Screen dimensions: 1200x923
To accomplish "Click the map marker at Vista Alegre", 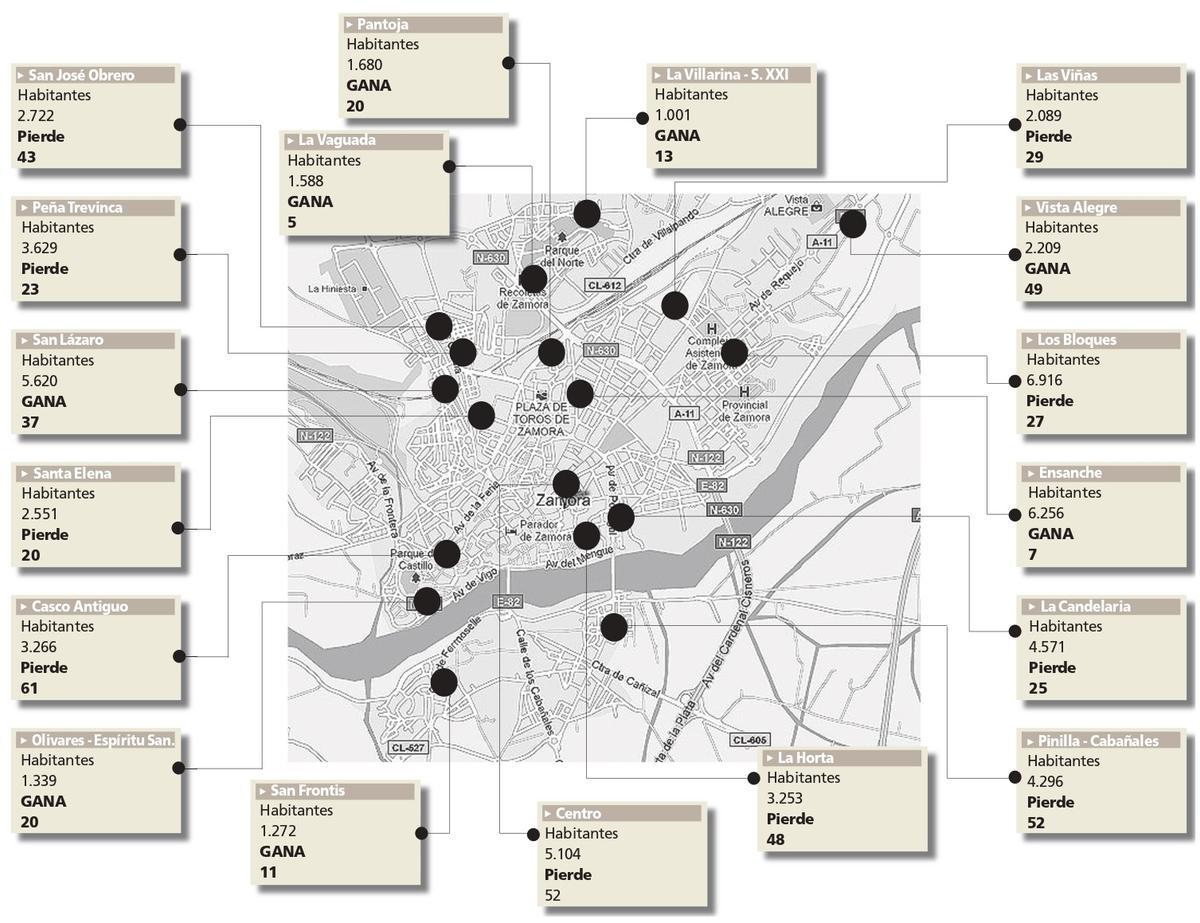I will pos(852,224).
